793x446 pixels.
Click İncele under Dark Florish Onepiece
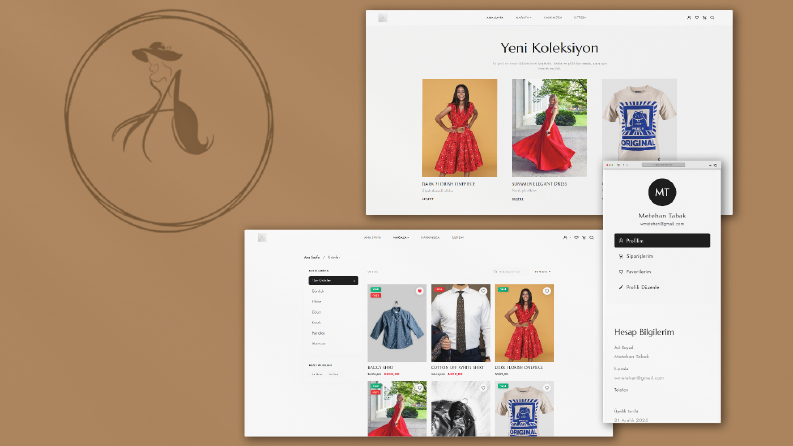(x=428, y=199)
